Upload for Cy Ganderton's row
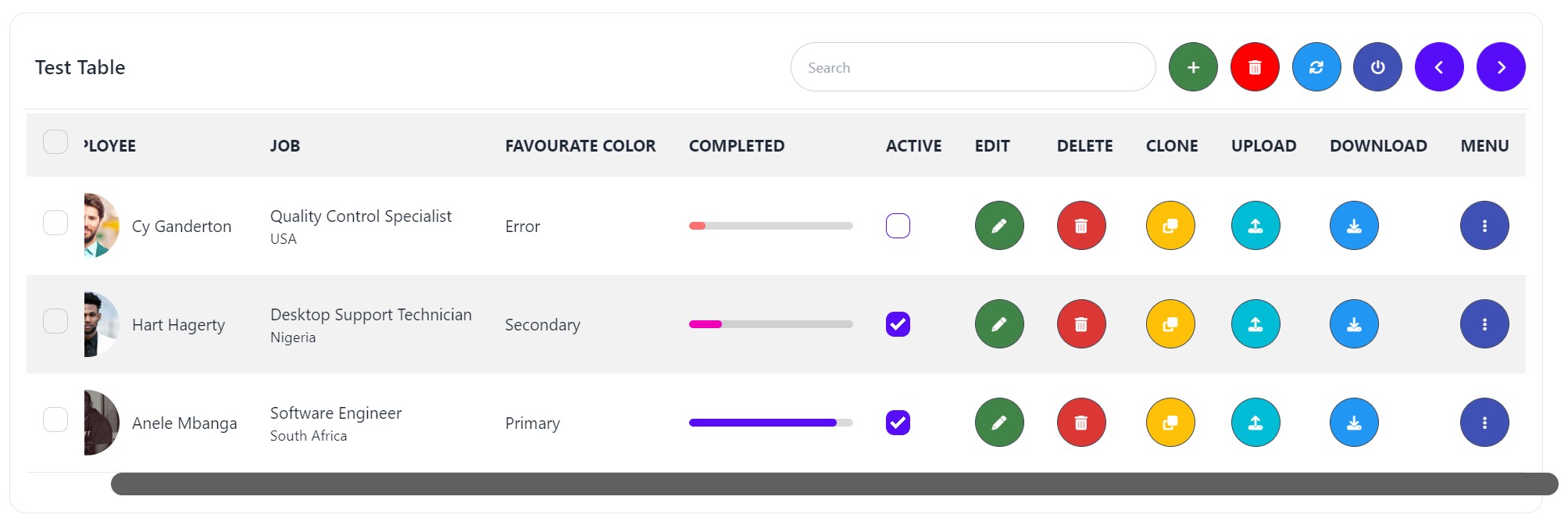This screenshot has width=1568, height=525. 1255,226
